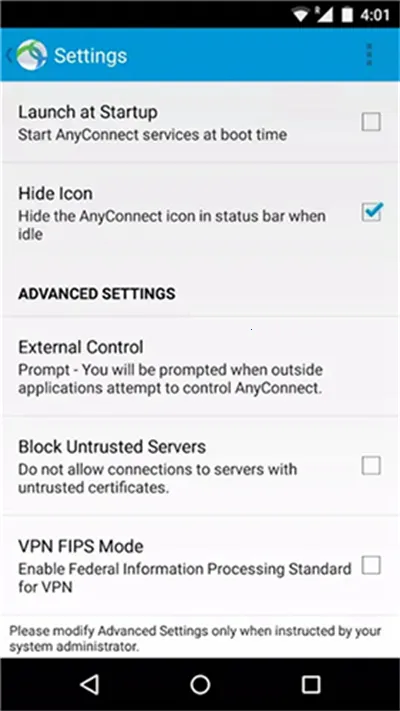Screen dimensions: 400x711
Task: Uncheck the Hide Icon checkbox
Action: pyautogui.click(x=371, y=212)
